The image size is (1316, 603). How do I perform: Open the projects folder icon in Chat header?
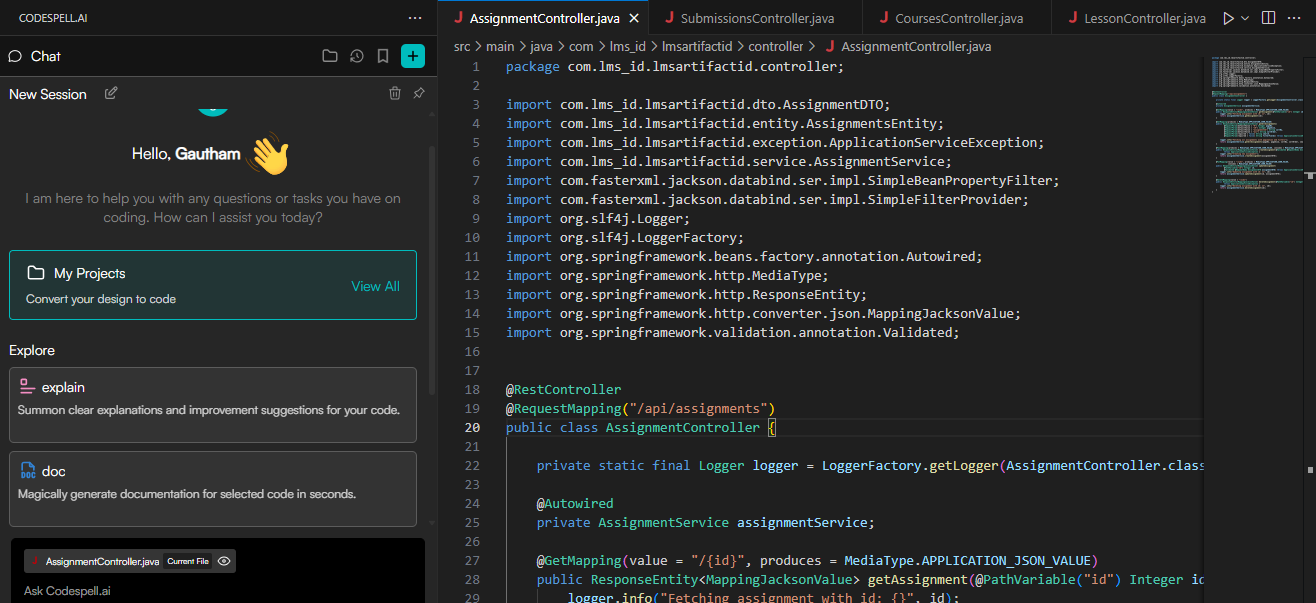[330, 56]
